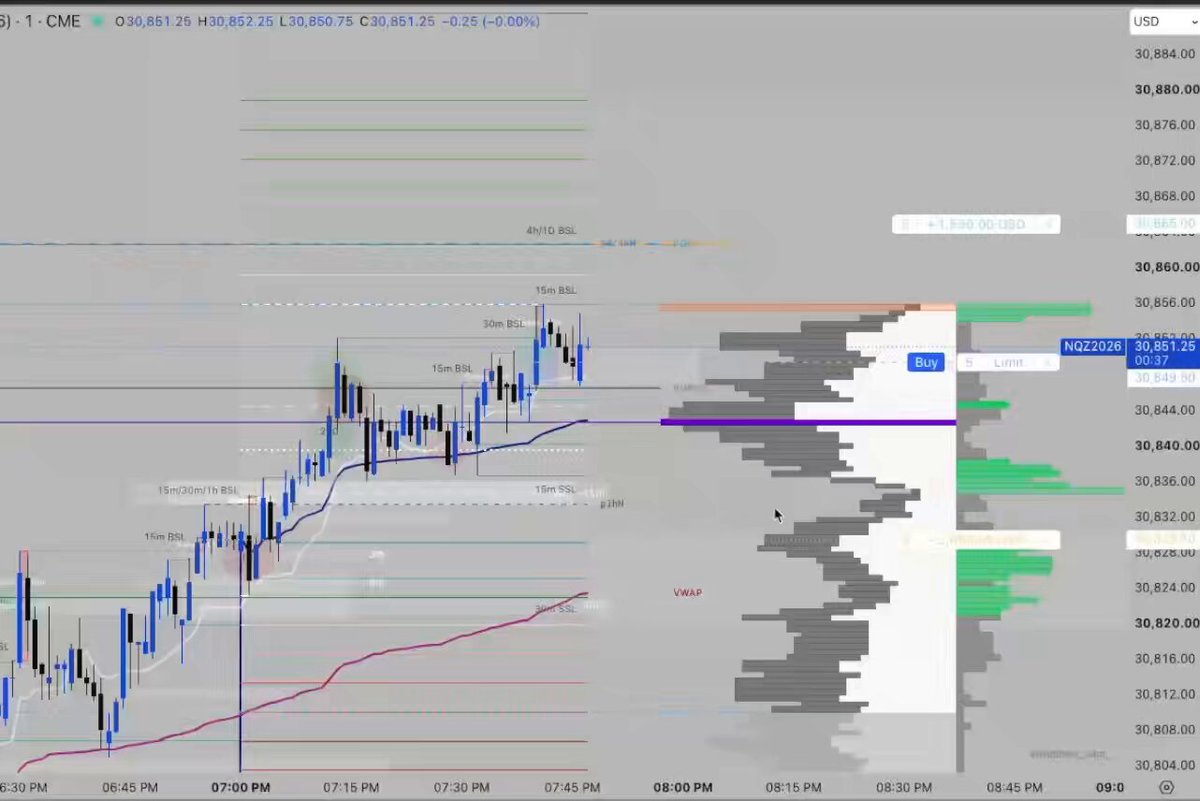Click the 07:30 PM time axis label
Viewport: 1200px width, 801px height.
pos(461,787)
